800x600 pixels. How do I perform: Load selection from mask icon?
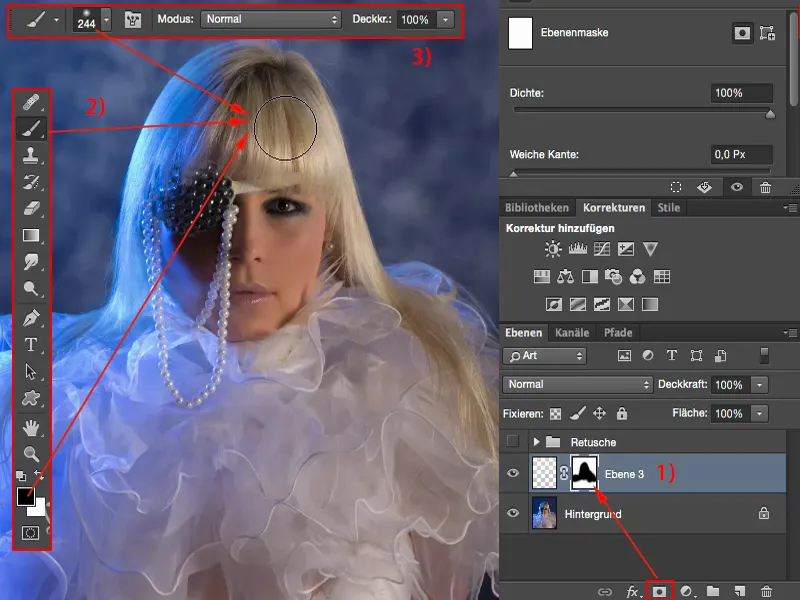(676, 187)
